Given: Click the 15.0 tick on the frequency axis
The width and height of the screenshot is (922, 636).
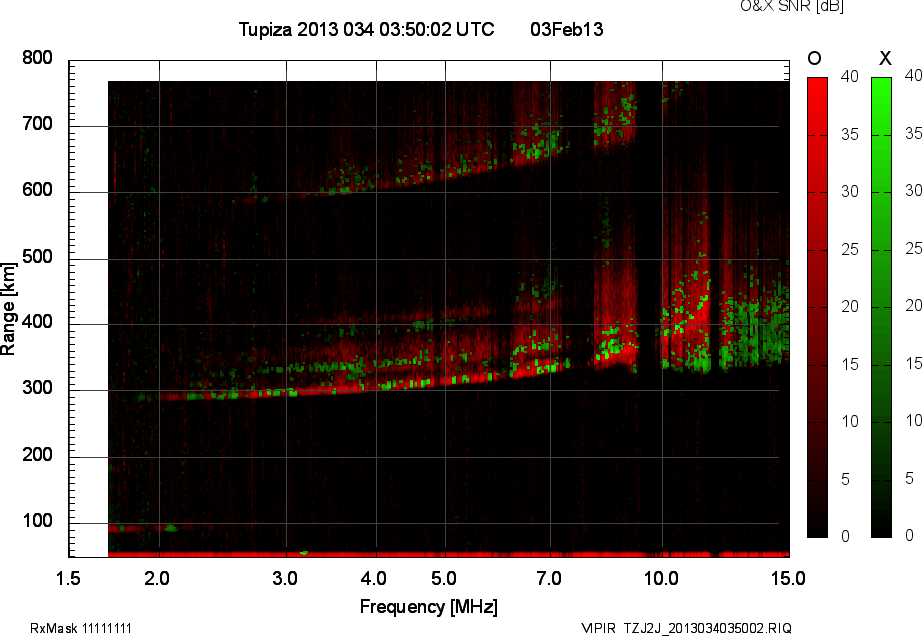Looking at the screenshot, I should (x=788, y=578).
